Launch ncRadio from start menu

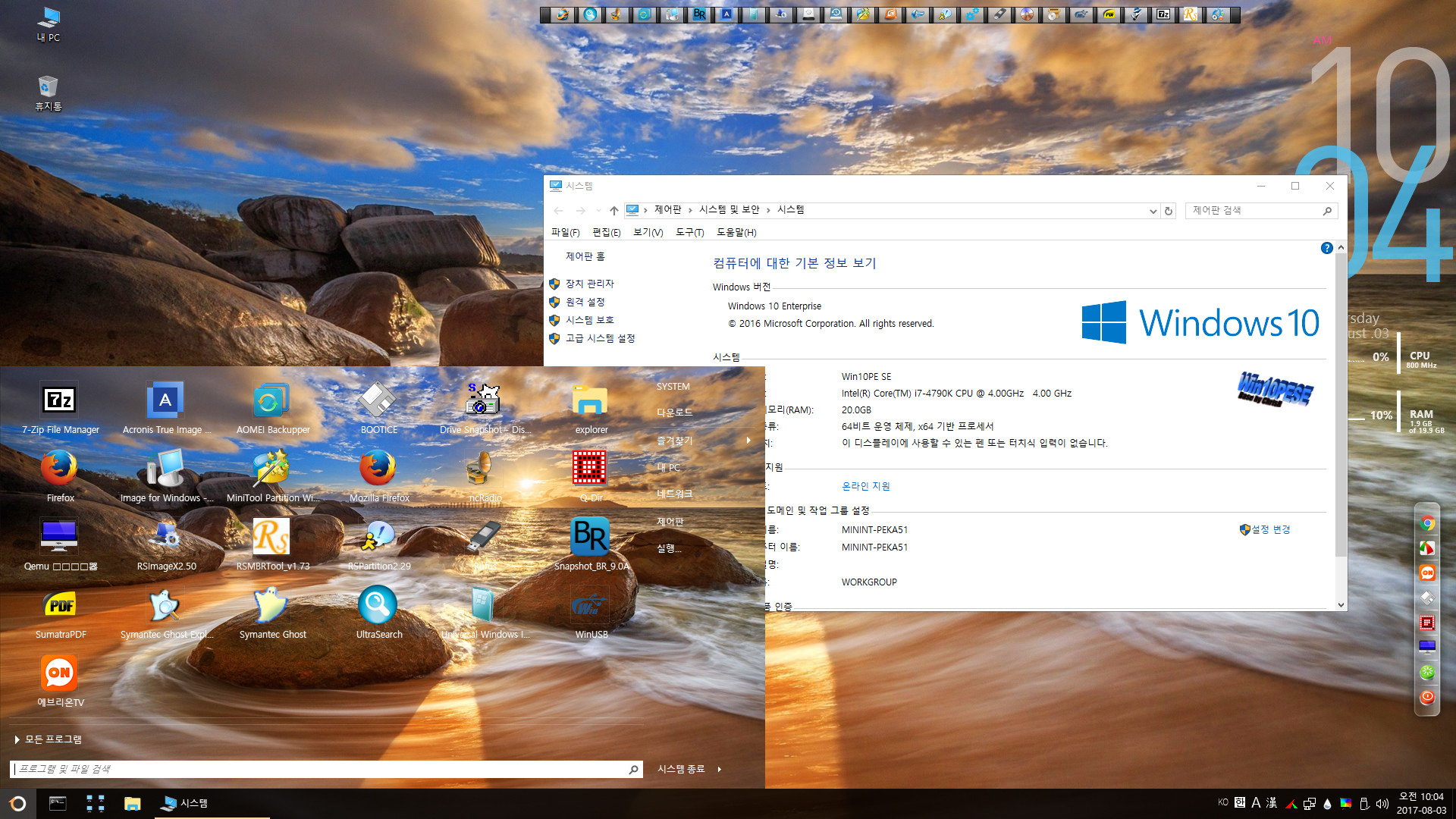click(485, 477)
